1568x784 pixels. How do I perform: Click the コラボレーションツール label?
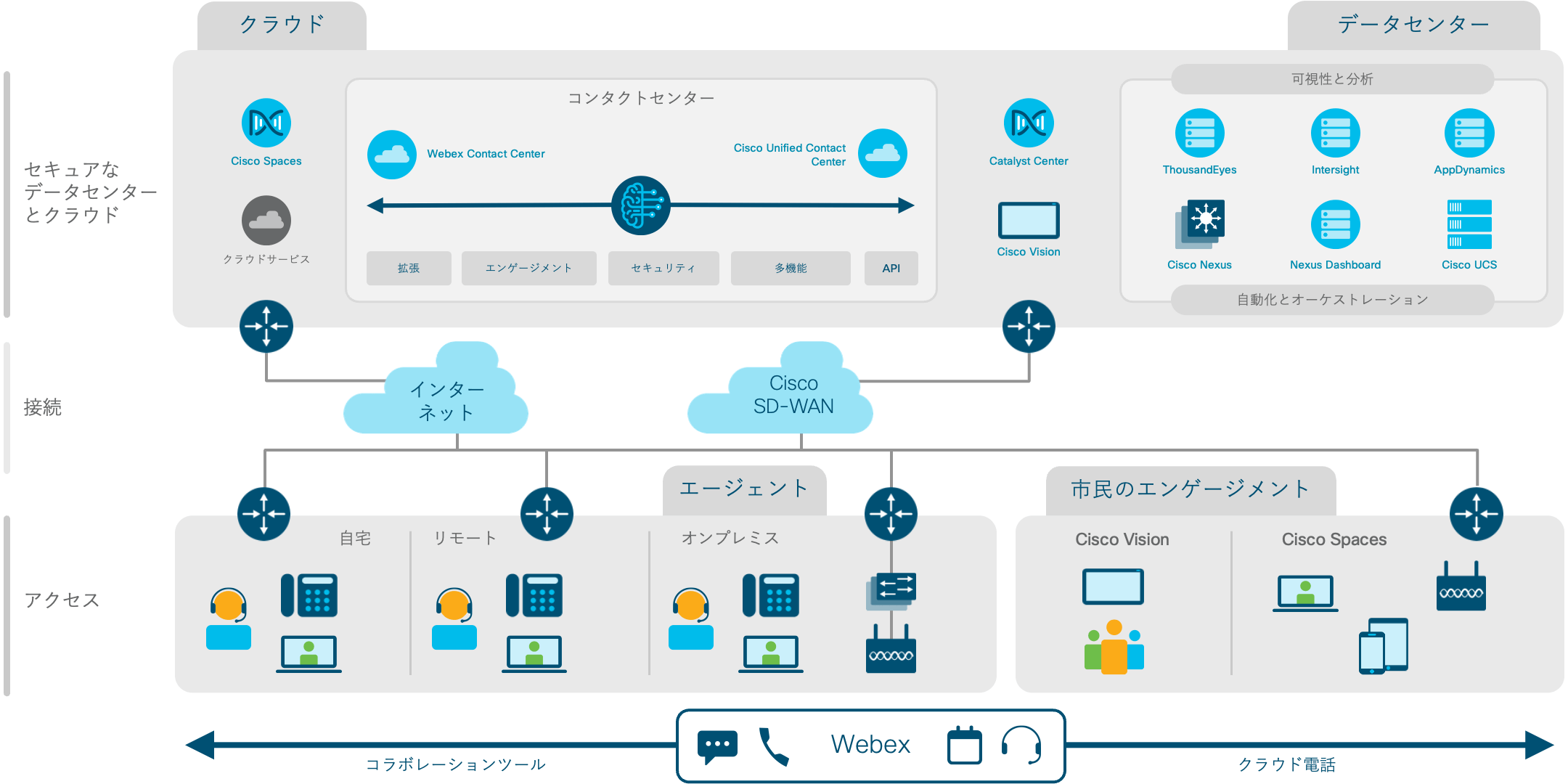[455, 764]
